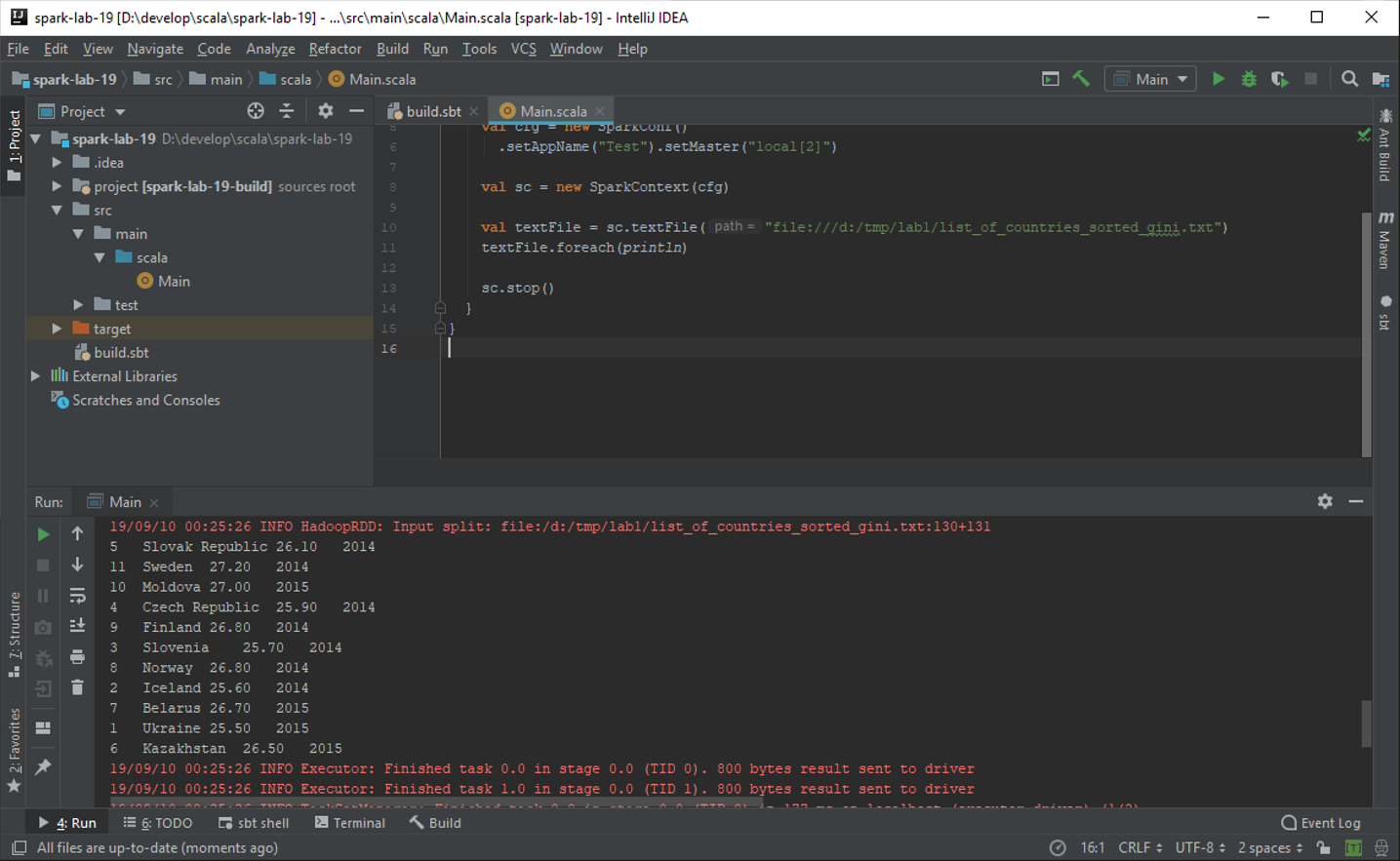
Task: Click the green Run Main button in toolbar
Action: pos(1218,79)
